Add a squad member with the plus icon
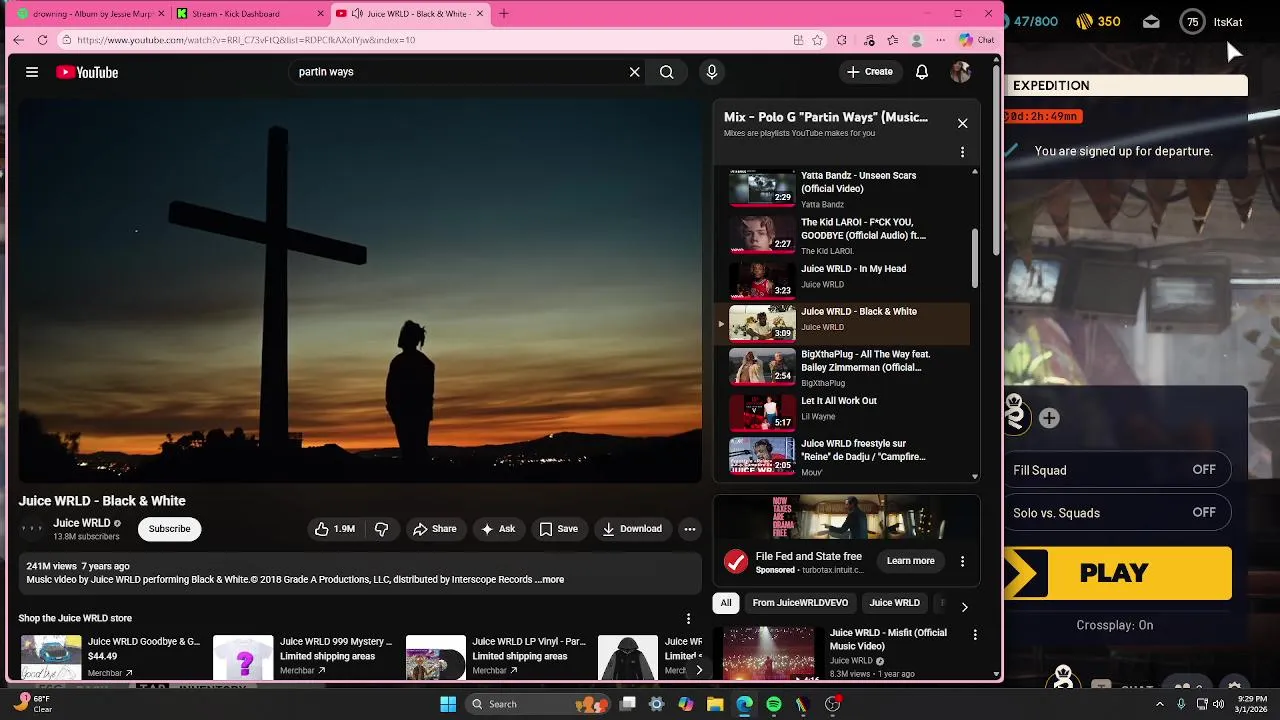 point(1049,418)
